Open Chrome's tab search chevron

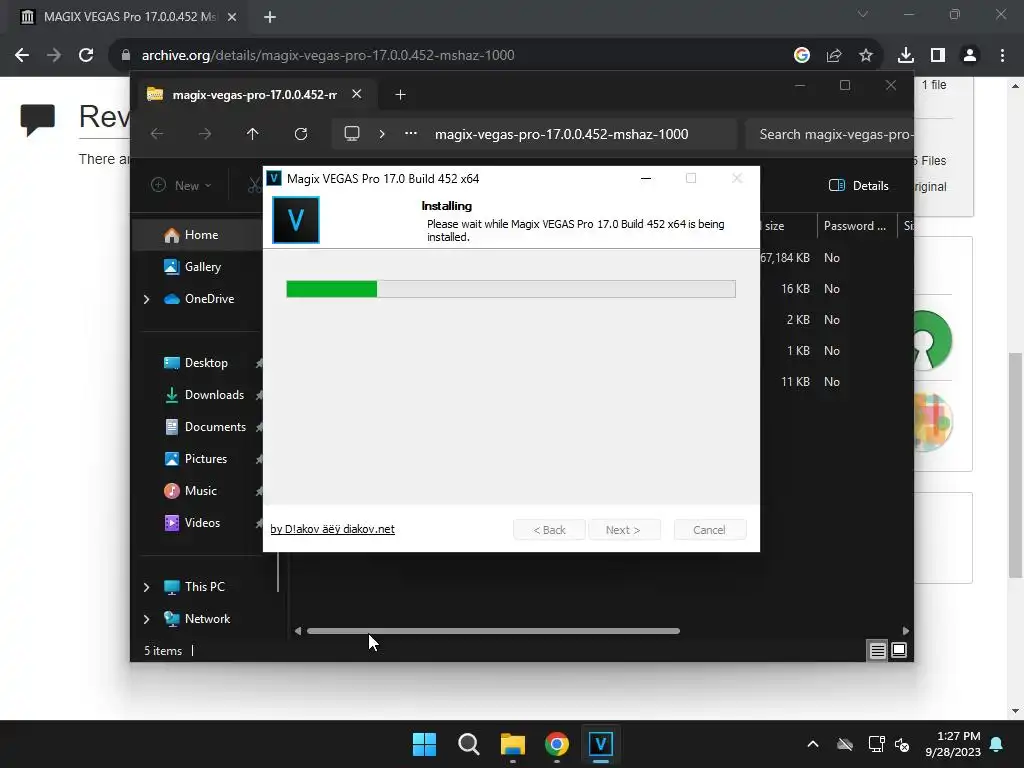click(863, 14)
